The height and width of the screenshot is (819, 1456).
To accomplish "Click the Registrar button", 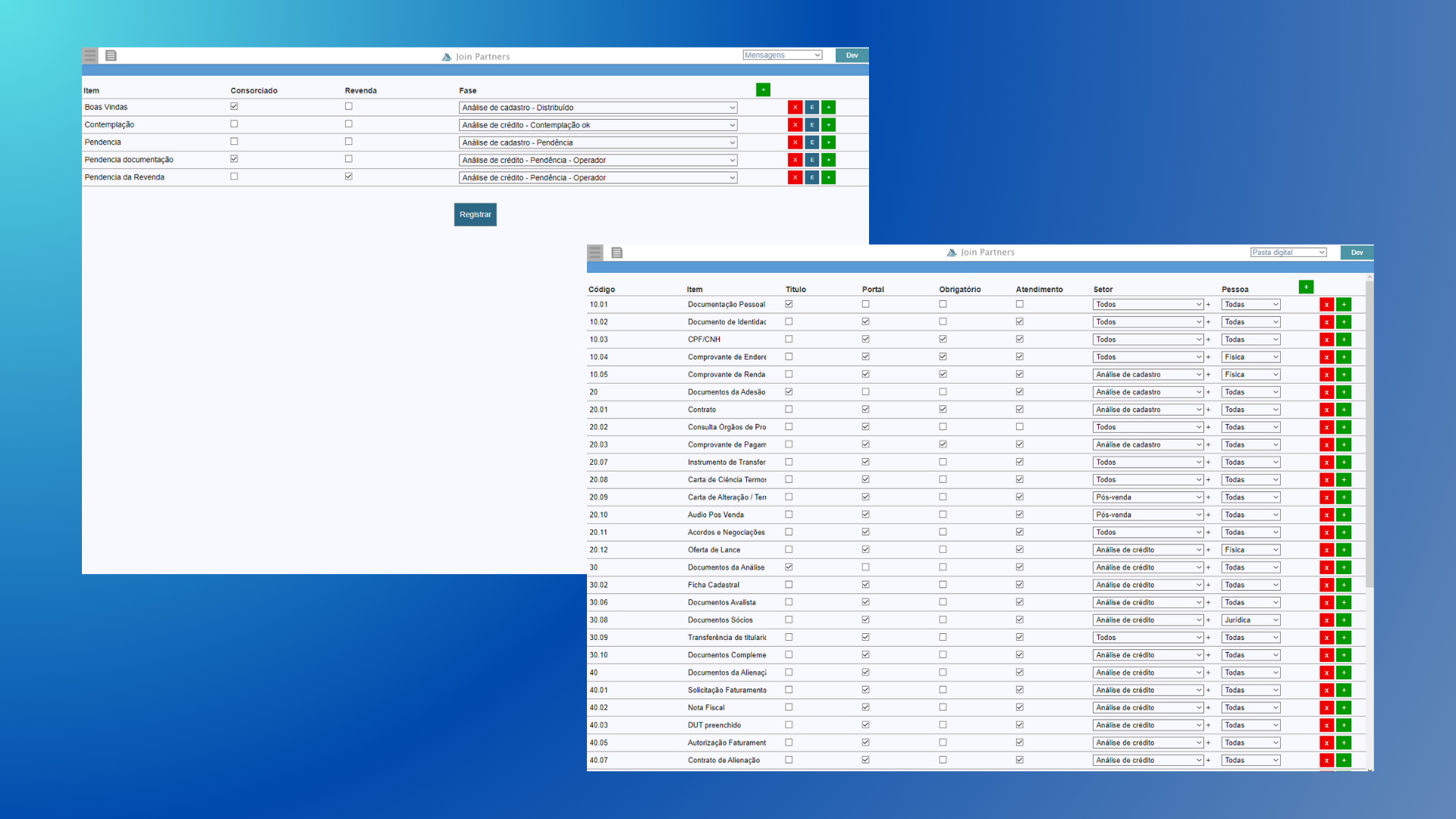I will click(475, 215).
